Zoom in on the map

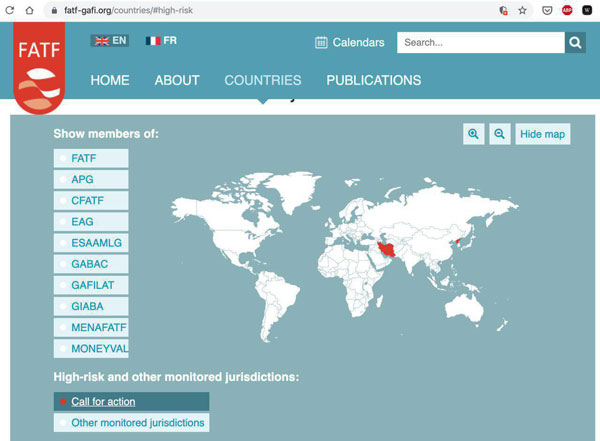click(474, 134)
